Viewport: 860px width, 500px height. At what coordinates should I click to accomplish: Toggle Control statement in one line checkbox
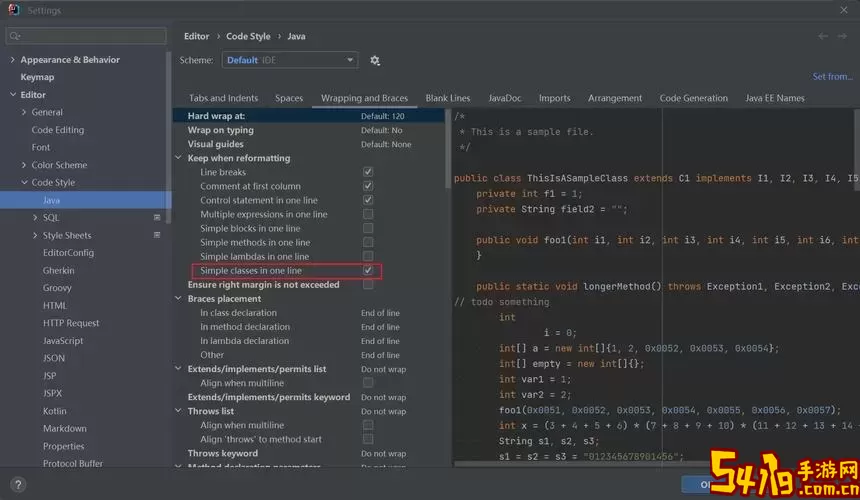[x=368, y=200]
